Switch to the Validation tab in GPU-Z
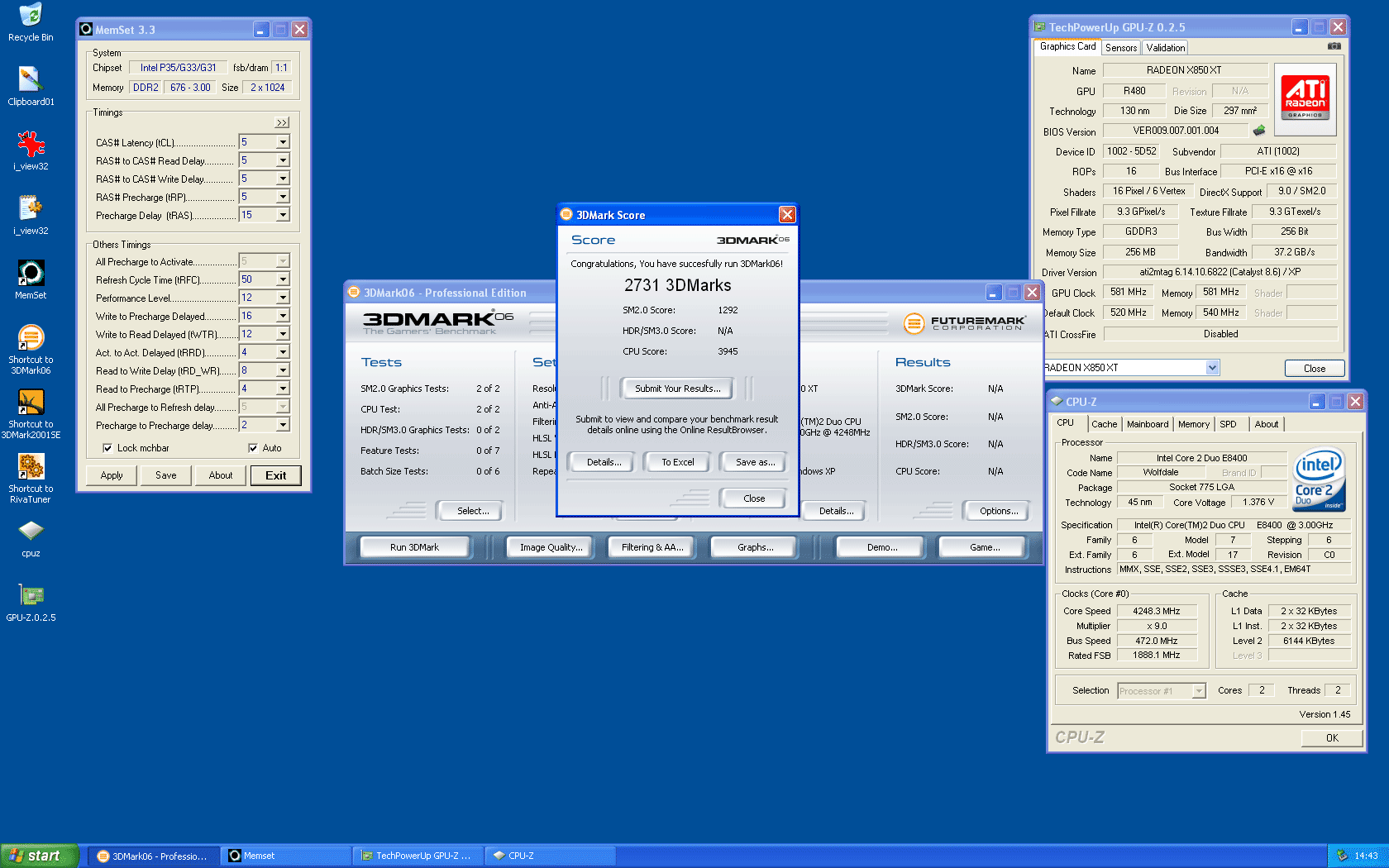 (x=1166, y=48)
